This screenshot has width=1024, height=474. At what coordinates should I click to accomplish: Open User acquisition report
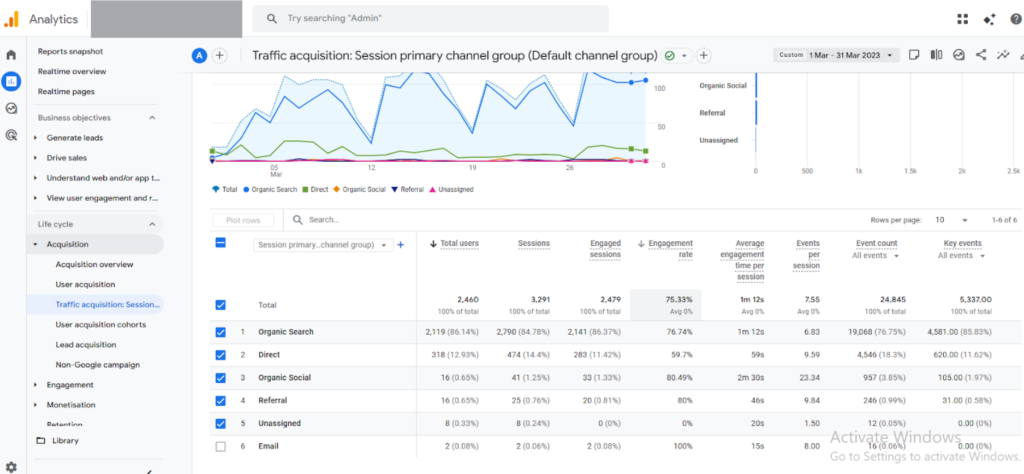85,285
